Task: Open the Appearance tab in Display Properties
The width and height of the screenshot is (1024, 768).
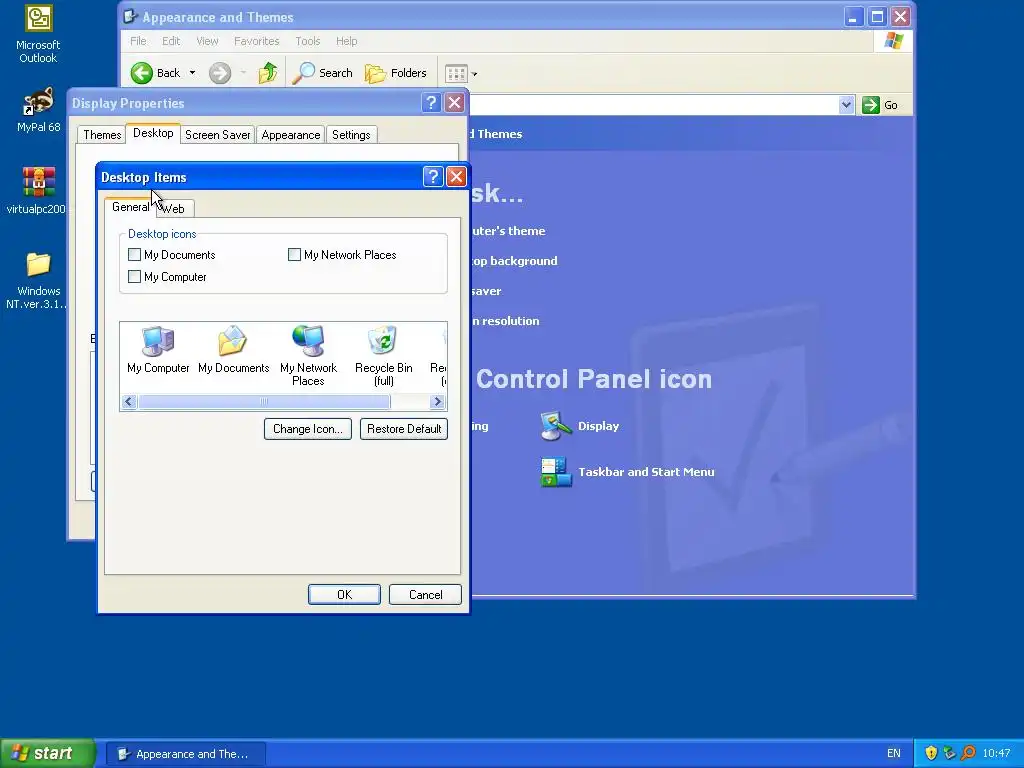Action: [291, 135]
